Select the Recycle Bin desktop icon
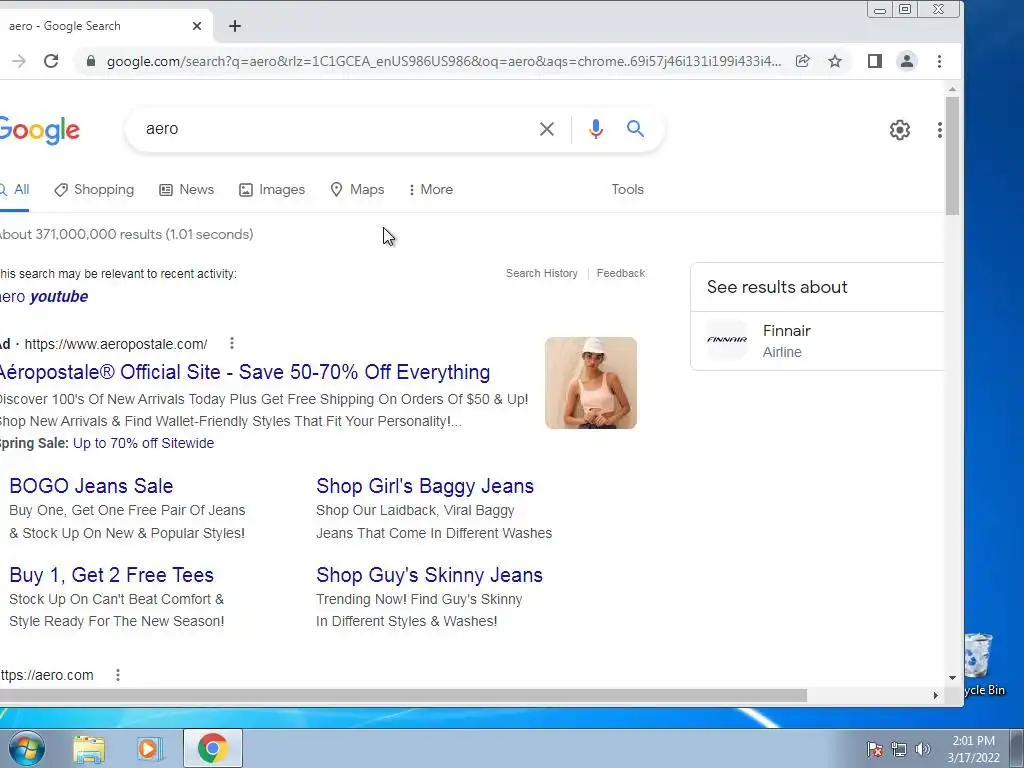This screenshot has width=1024, height=768. tap(984, 664)
